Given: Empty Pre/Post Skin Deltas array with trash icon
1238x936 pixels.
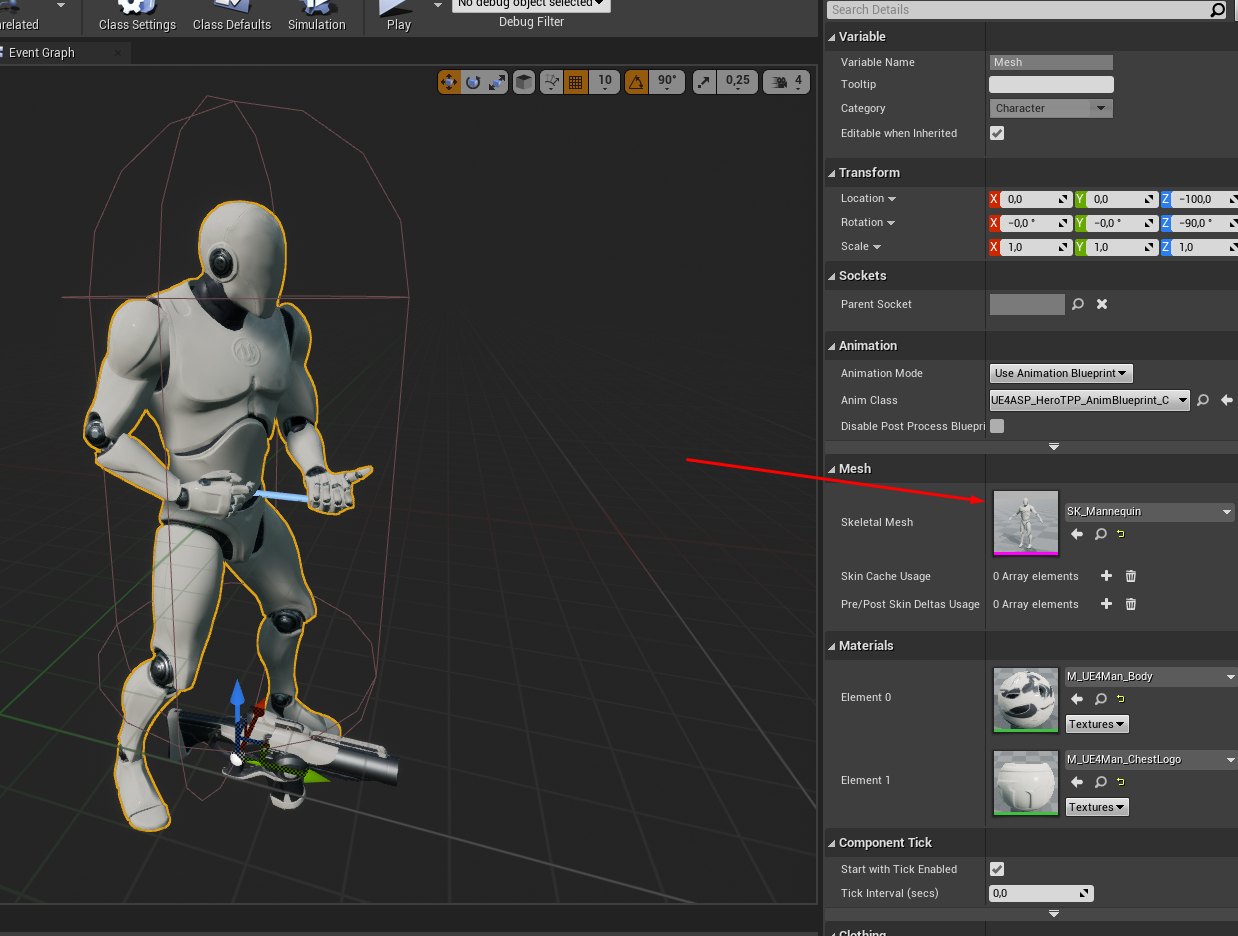Looking at the screenshot, I should pyautogui.click(x=1131, y=604).
